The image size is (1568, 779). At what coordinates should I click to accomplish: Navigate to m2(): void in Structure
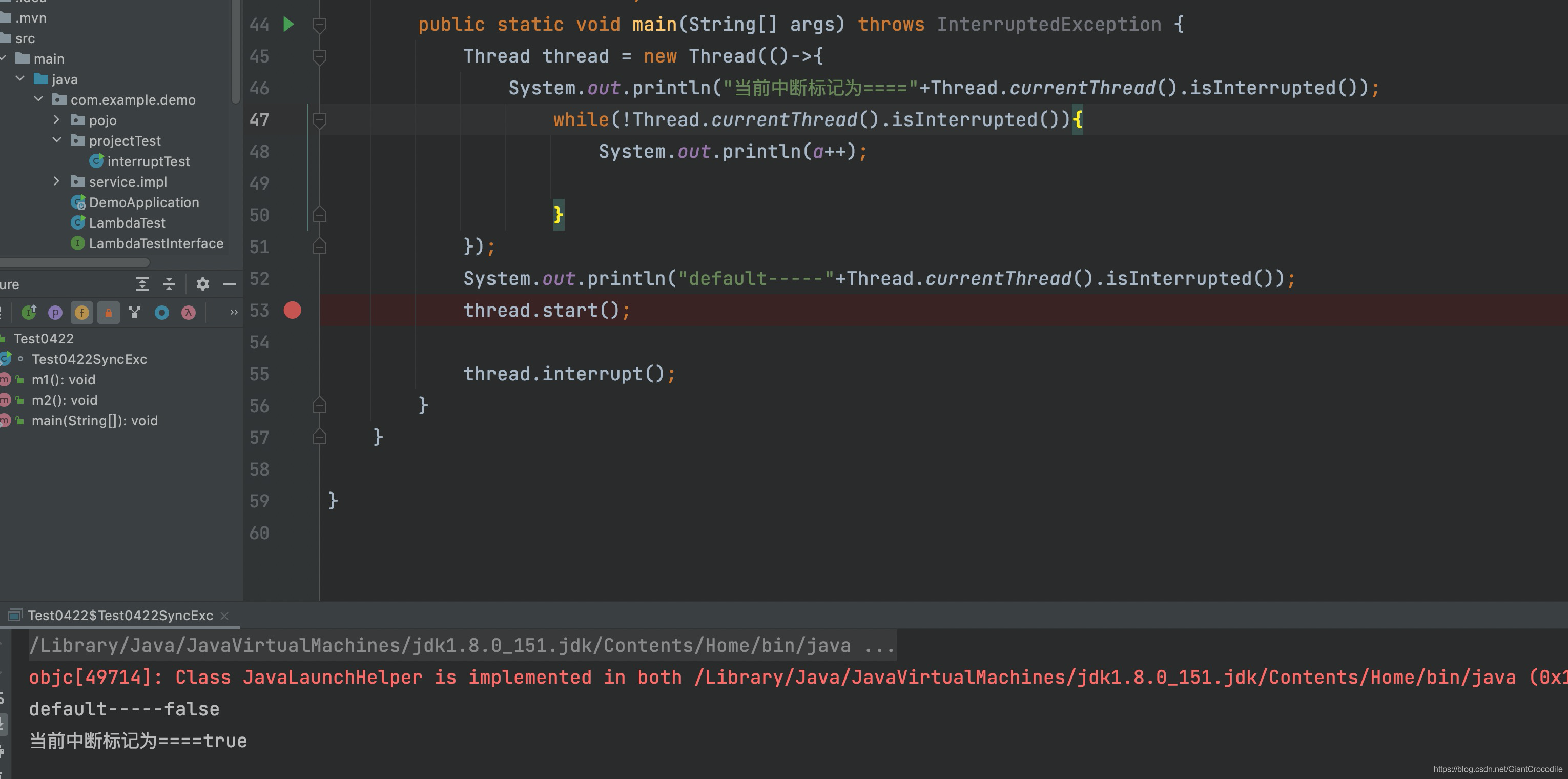coord(65,400)
